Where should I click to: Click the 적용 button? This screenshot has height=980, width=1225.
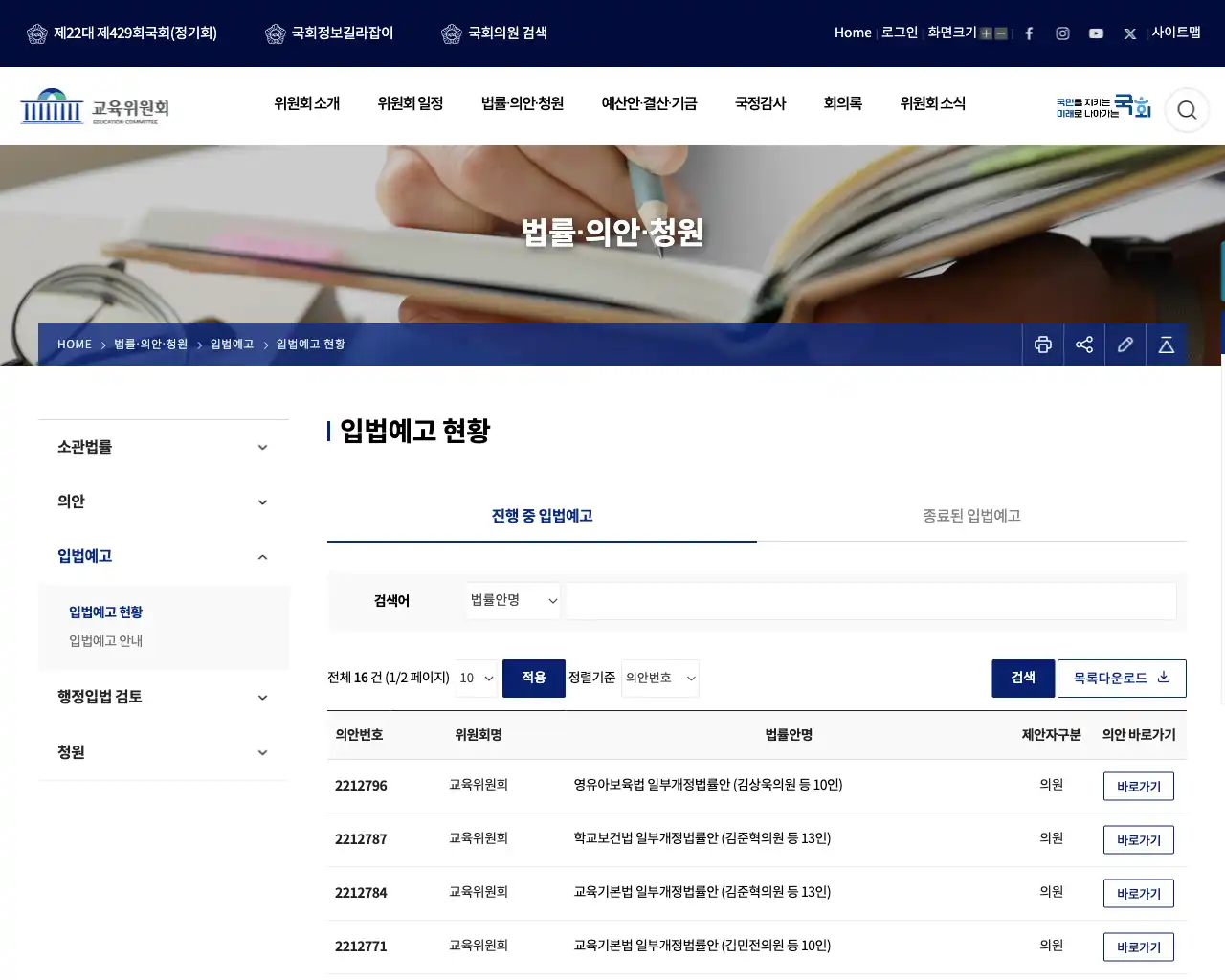point(534,679)
